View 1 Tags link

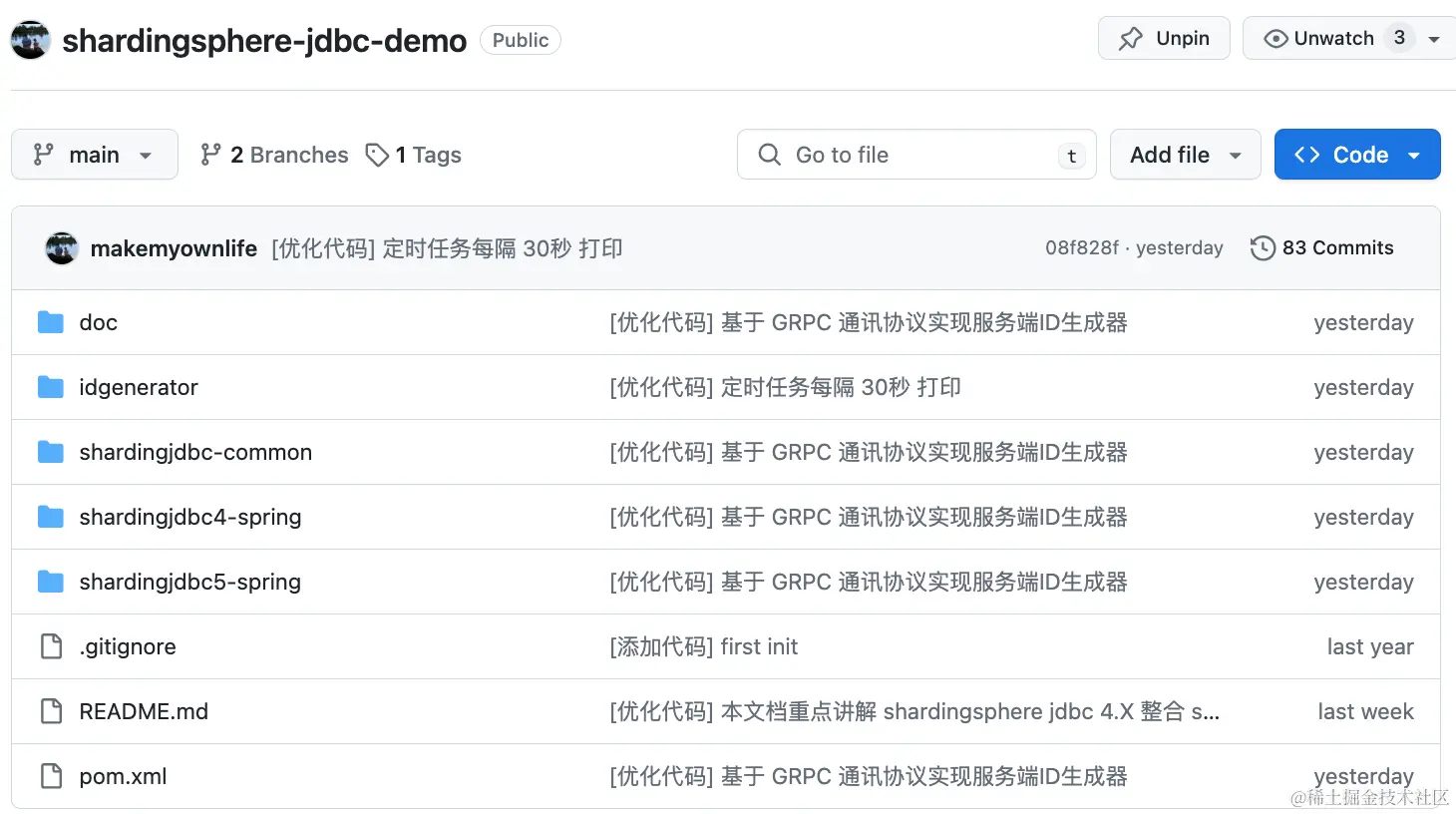pyautogui.click(x=413, y=155)
